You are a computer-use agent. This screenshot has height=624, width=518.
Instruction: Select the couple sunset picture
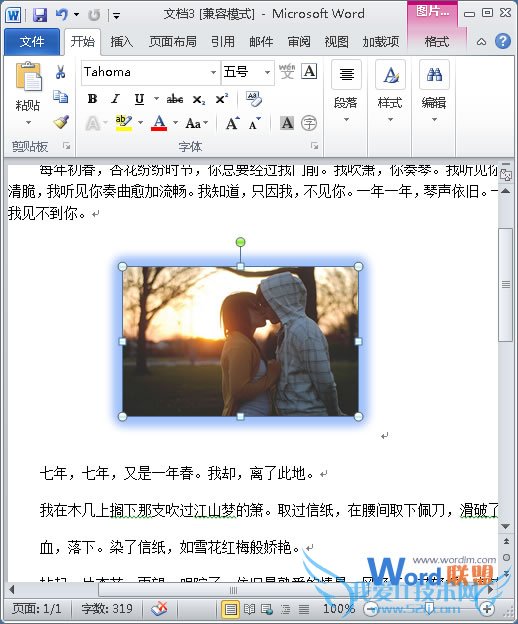240,341
